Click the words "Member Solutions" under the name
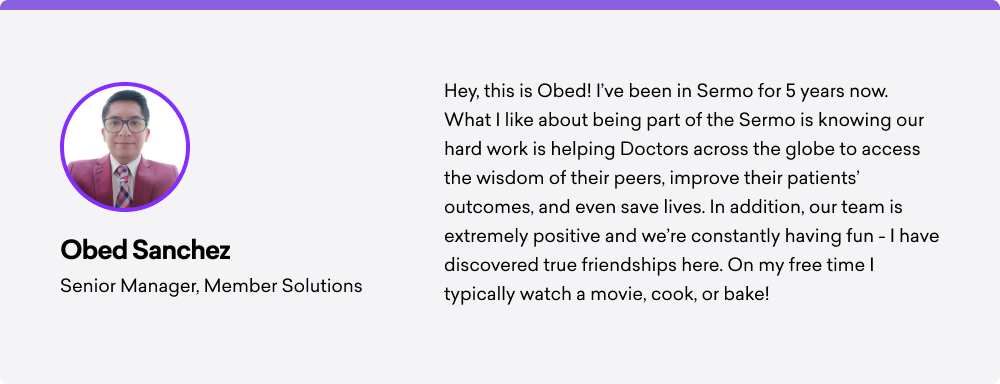 pos(283,286)
